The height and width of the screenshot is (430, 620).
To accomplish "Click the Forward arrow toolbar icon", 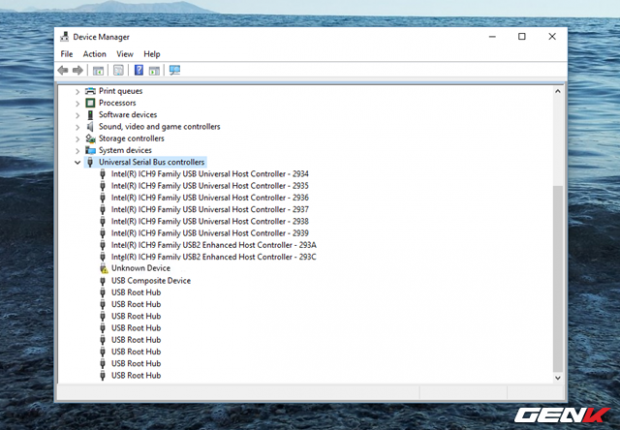I will [78, 70].
